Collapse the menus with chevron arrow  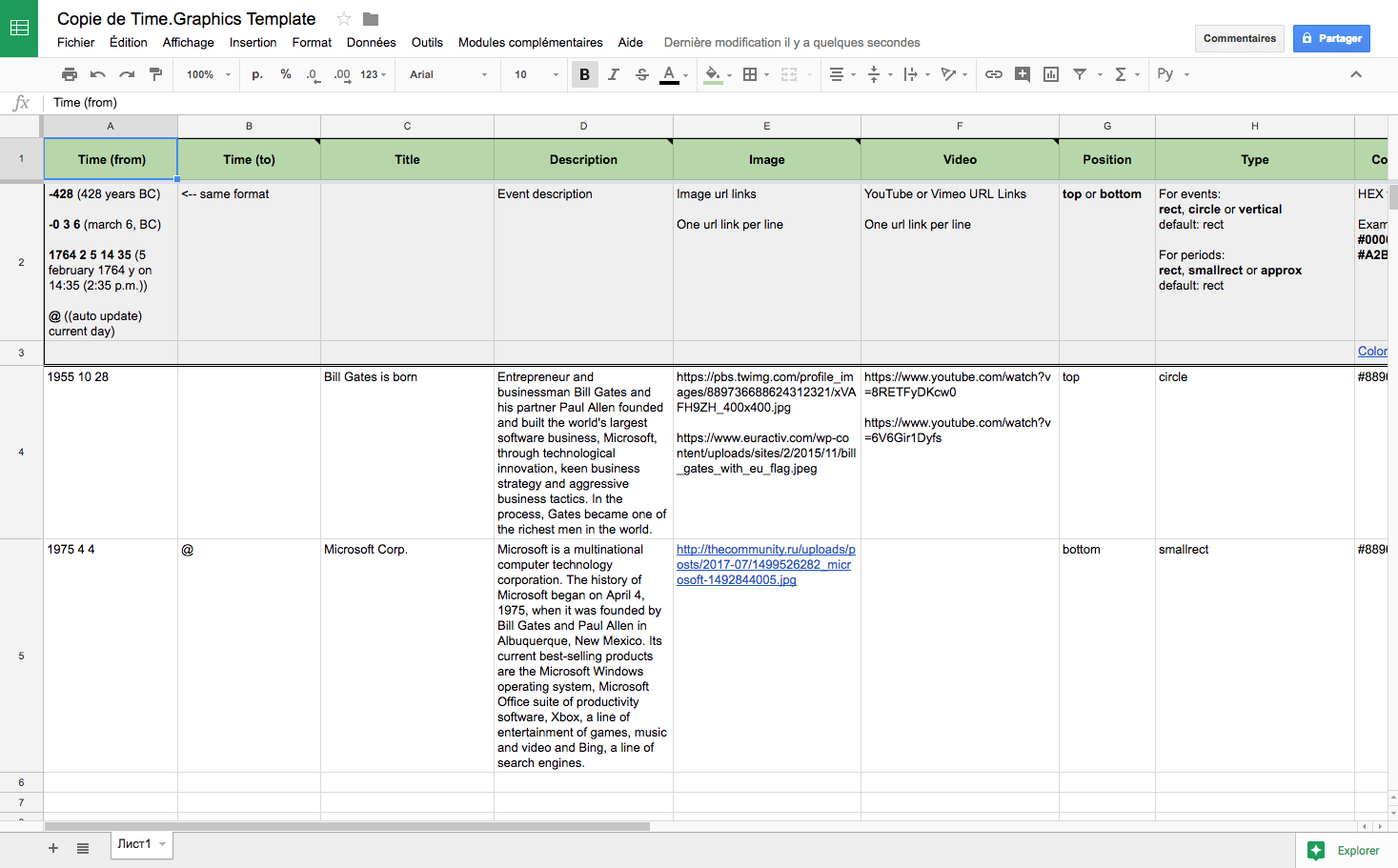pyautogui.click(x=1356, y=74)
